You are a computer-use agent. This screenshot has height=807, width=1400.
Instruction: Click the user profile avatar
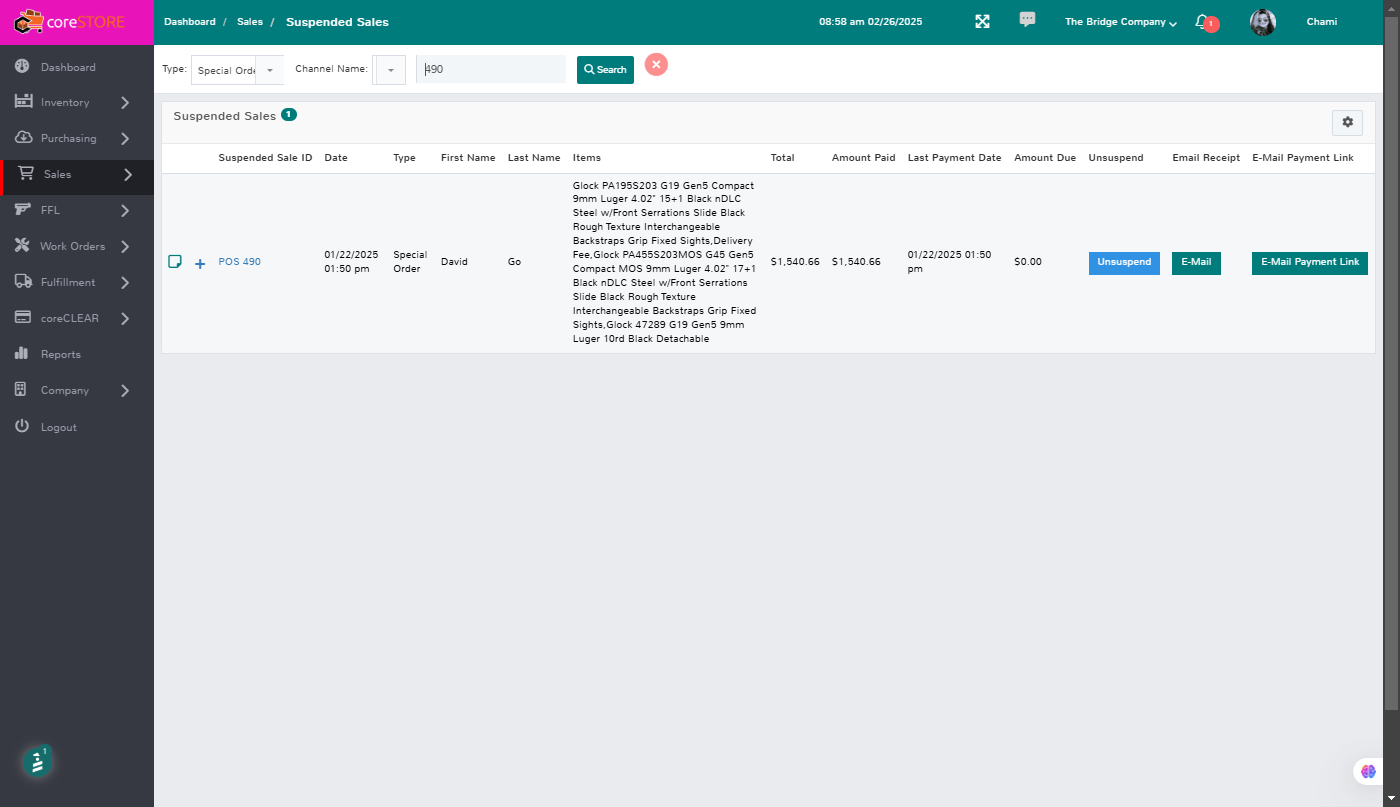click(1263, 22)
